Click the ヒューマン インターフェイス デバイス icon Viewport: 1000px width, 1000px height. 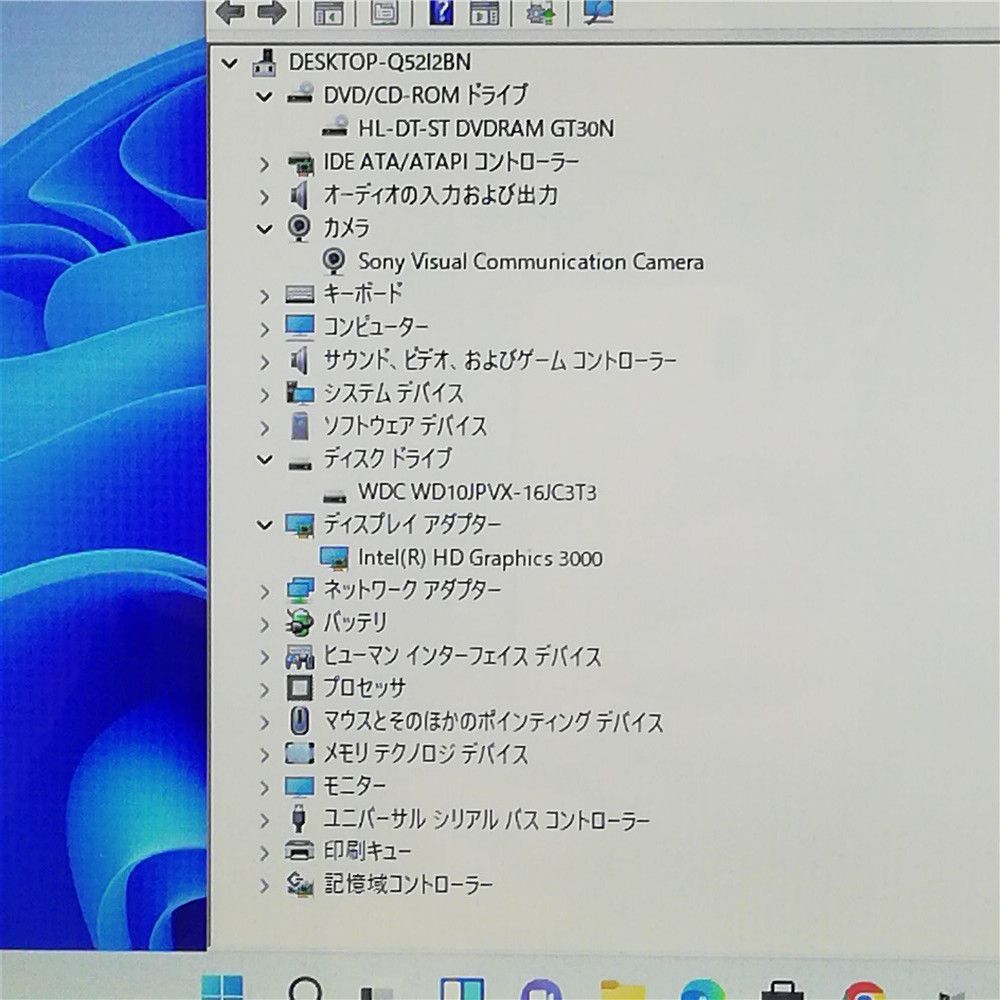299,656
